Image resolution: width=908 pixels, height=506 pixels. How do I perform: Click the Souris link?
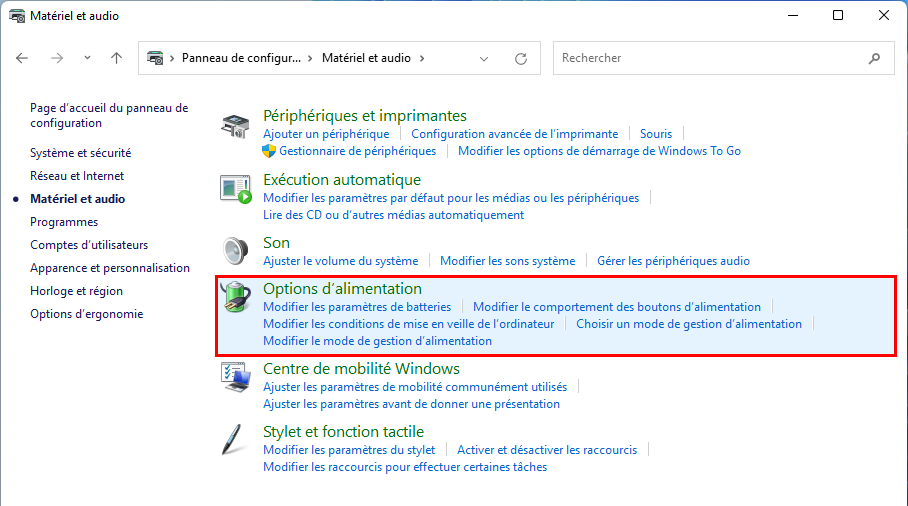[656, 134]
